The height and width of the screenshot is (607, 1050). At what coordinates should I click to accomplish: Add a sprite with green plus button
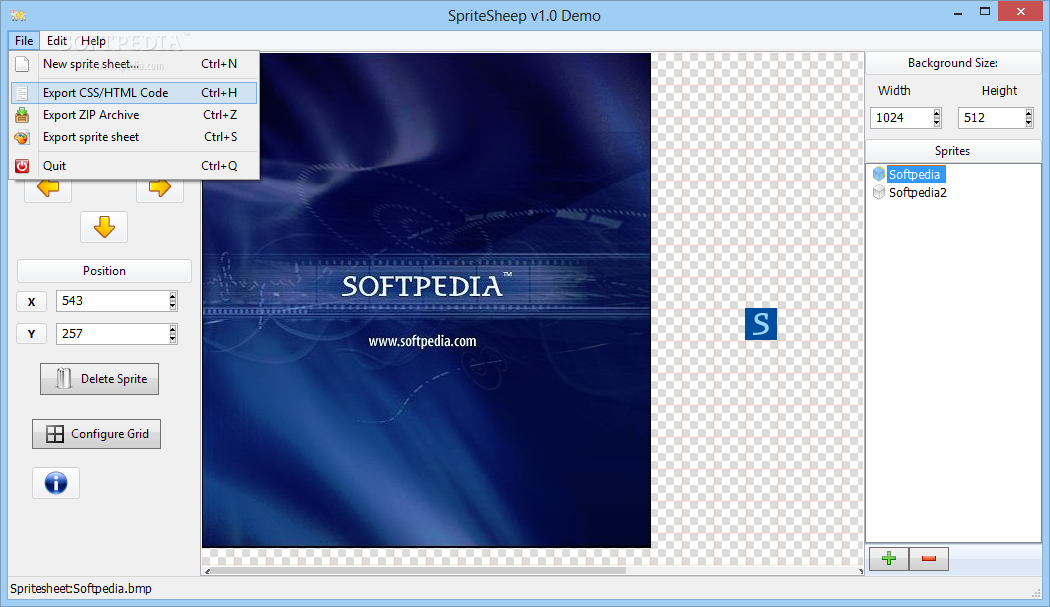889,558
